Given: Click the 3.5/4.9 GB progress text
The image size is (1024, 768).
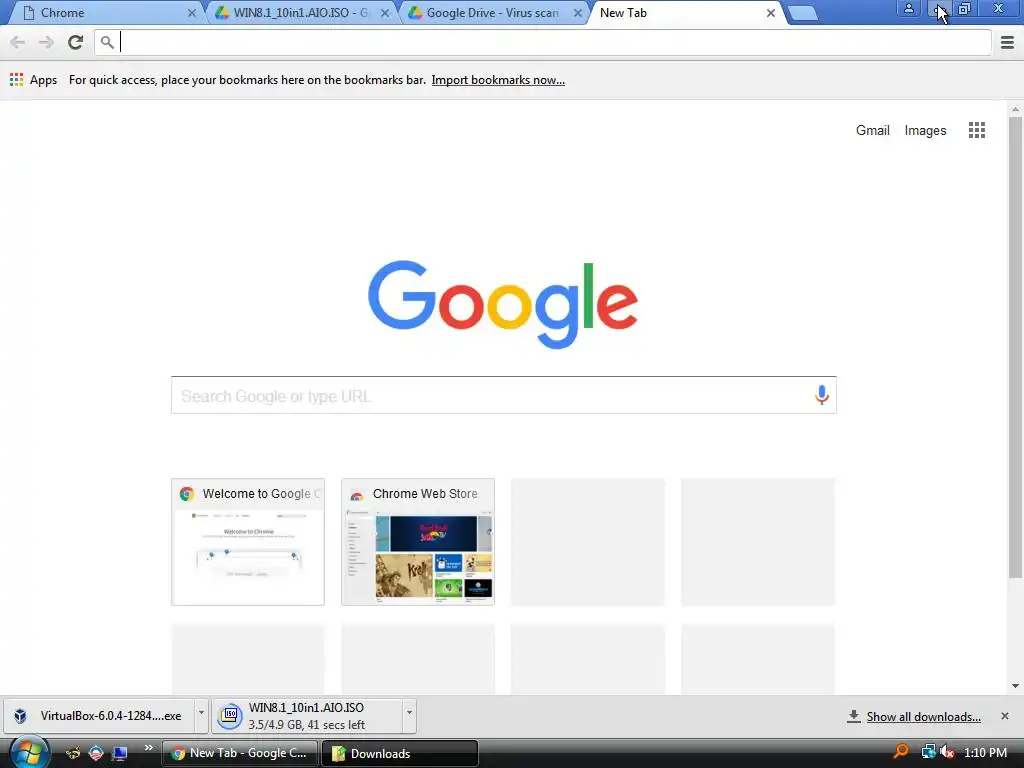Looking at the screenshot, I should coord(306,724).
